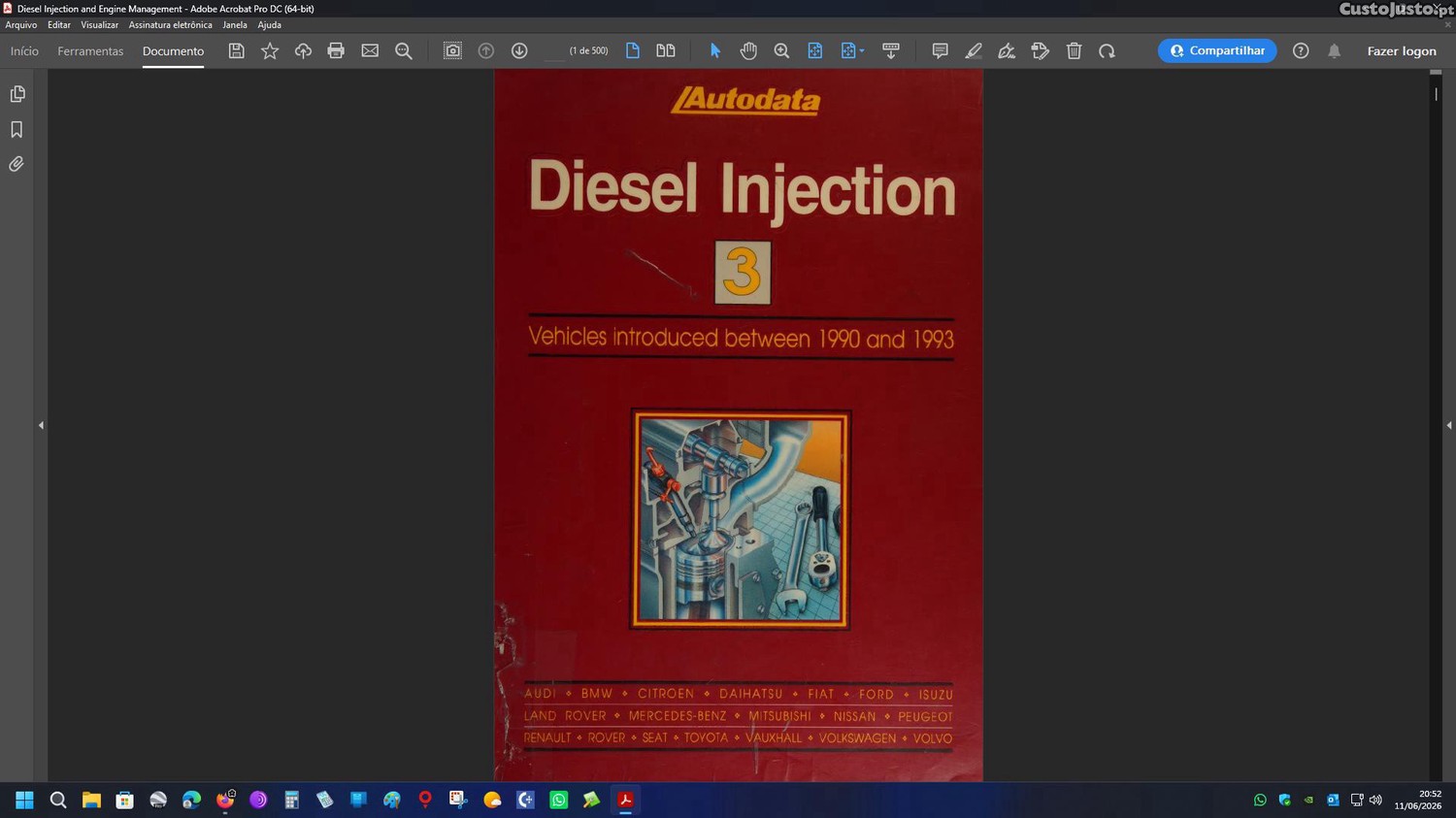Choose the selection arrow tool
Viewport: 1456px width, 818px height.
click(715, 50)
